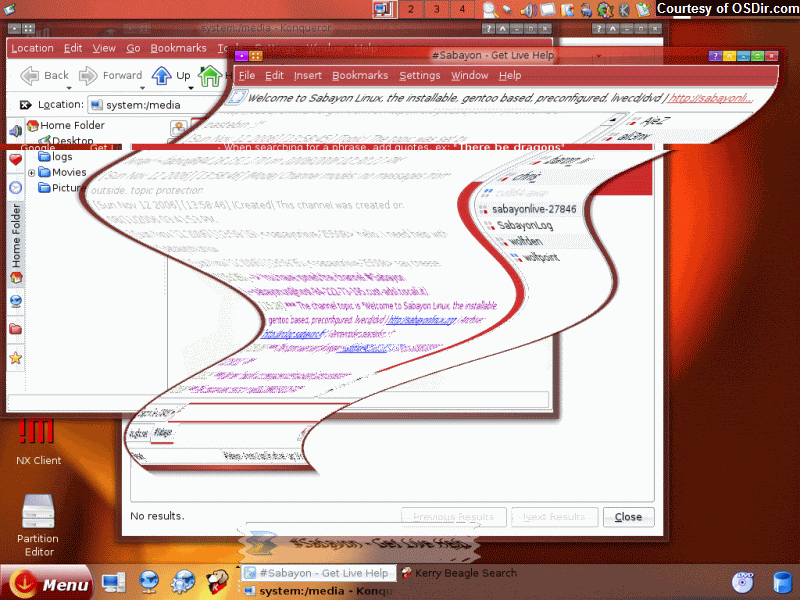The image size is (800, 600).
Task: Open the clock history sidebar tab
Action: [15, 188]
